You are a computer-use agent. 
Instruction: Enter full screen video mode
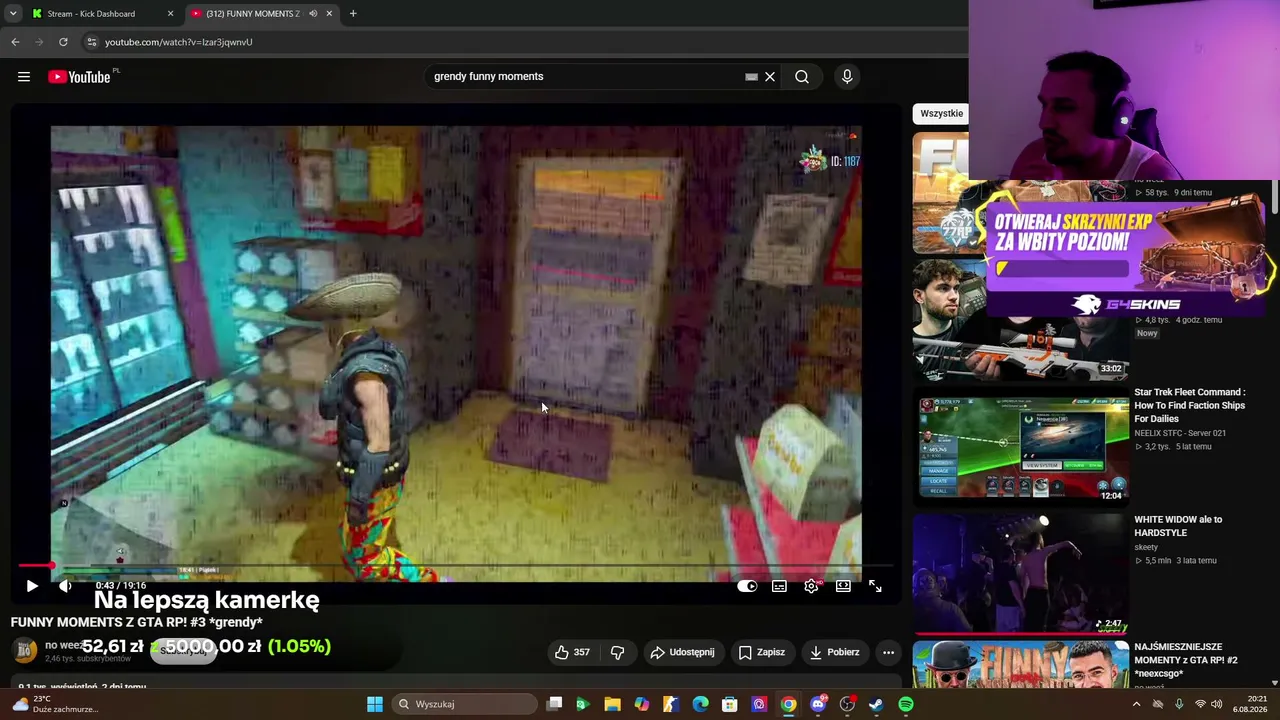[875, 586]
